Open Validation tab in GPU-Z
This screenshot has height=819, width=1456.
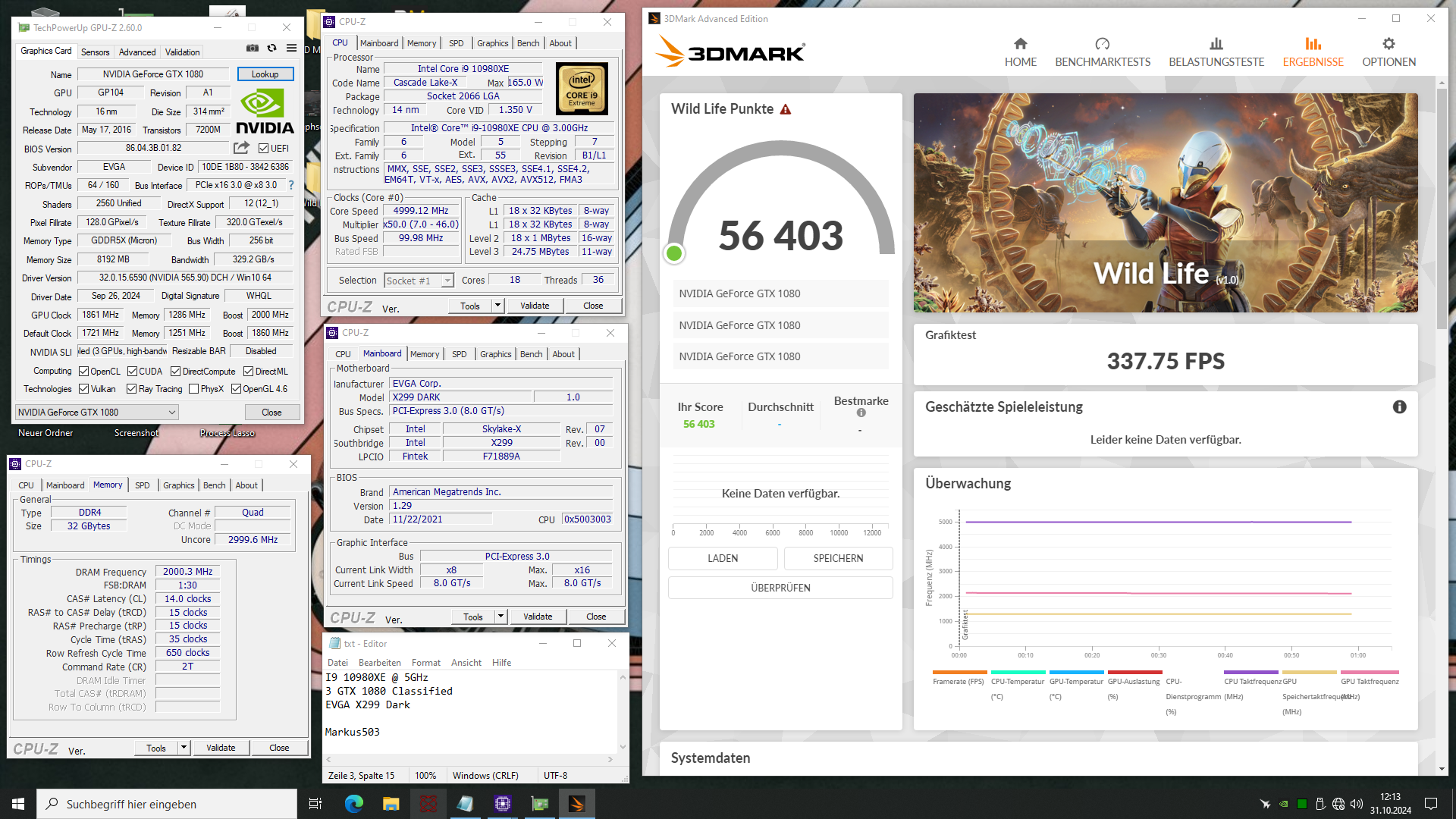click(183, 52)
